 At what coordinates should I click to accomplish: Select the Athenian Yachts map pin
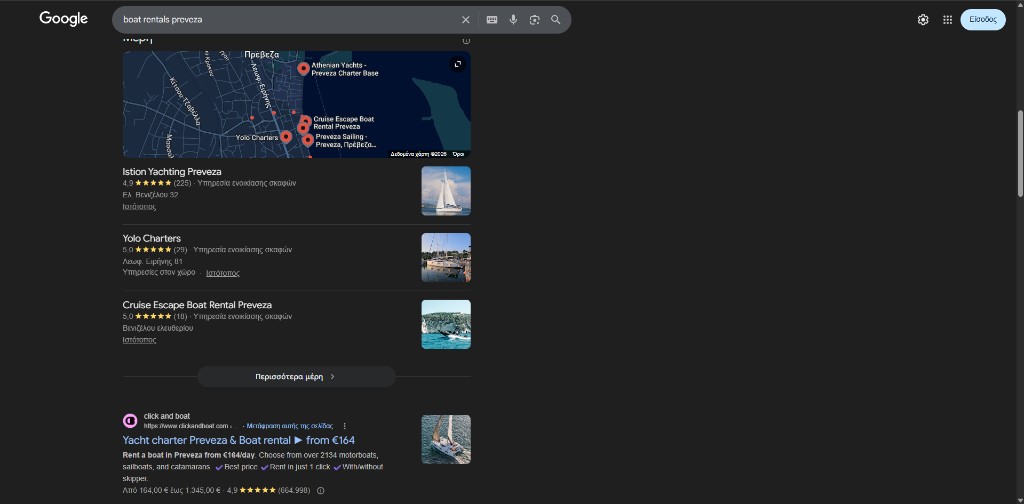[303, 69]
